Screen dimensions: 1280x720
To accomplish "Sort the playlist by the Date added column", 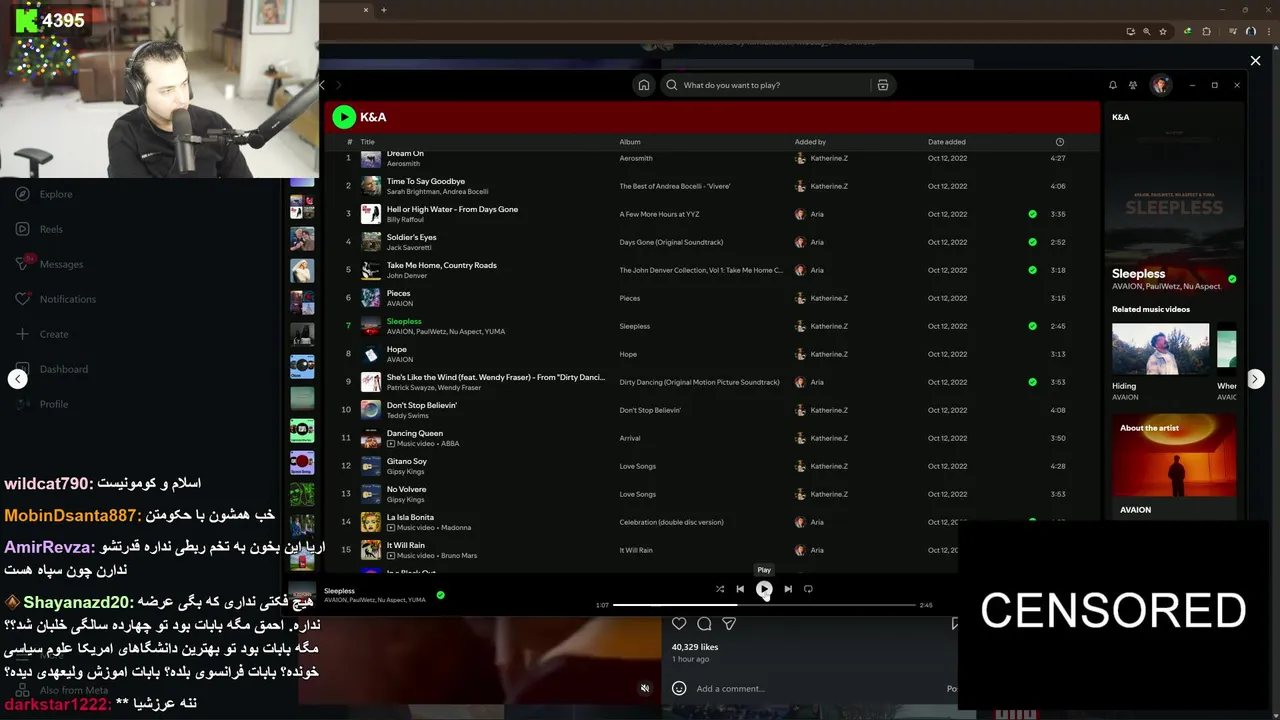I will [947, 142].
